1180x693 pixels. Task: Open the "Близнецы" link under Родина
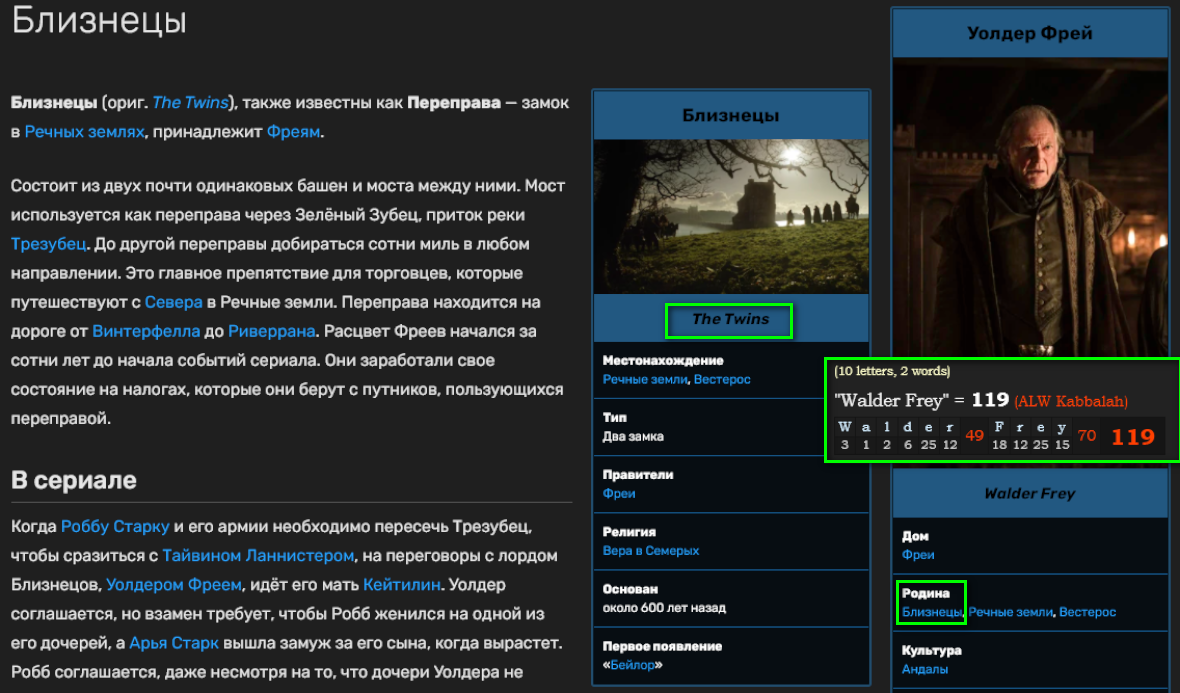(x=932, y=612)
